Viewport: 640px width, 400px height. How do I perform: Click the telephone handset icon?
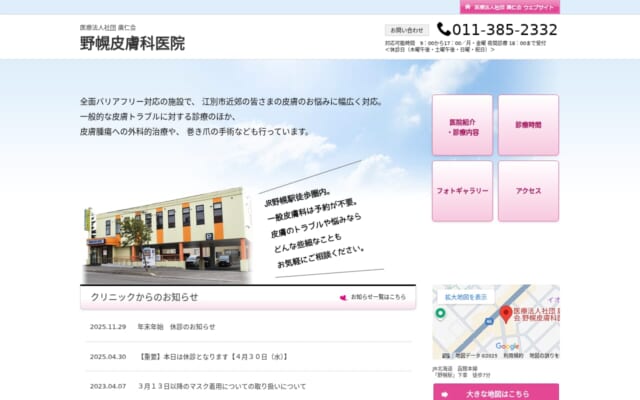[444, 30]
